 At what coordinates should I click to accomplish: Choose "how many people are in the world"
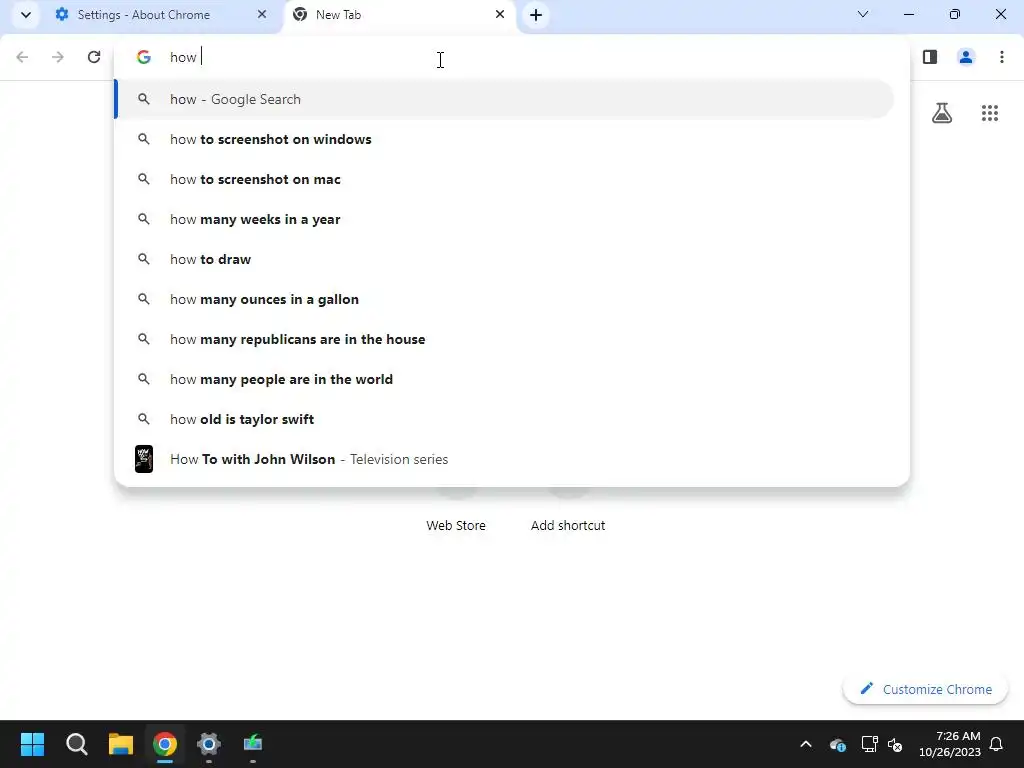505,379
